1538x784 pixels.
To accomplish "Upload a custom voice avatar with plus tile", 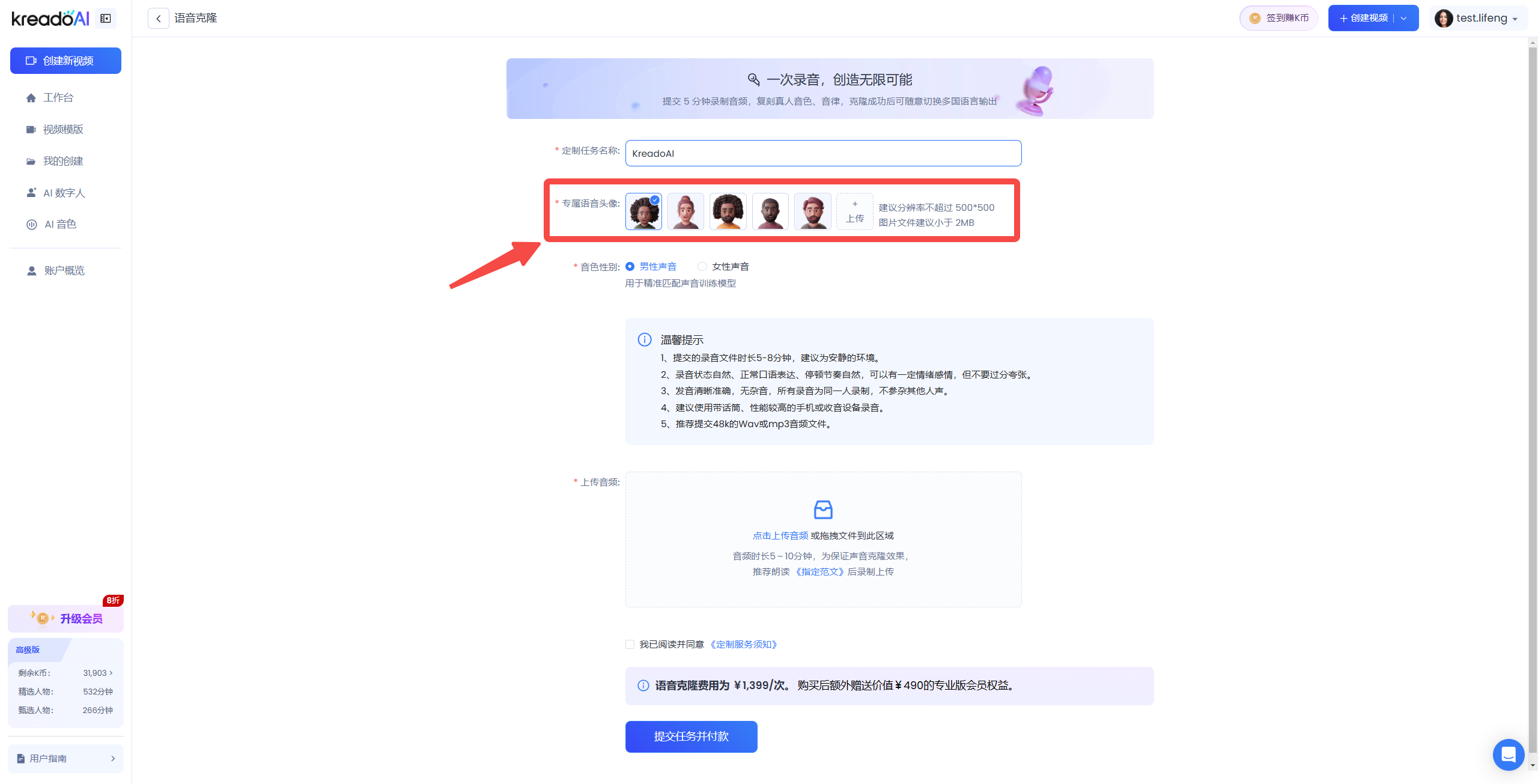I will click(x=855, y=211).
